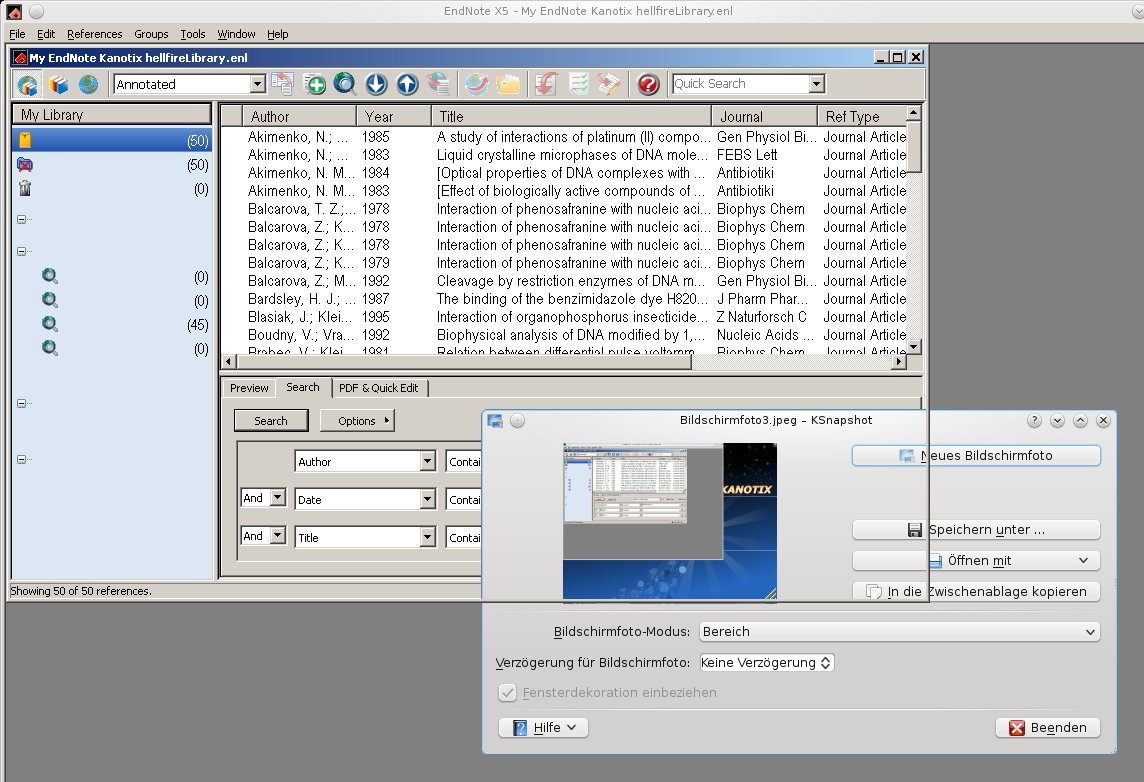Select the Bardsley 1987 benzimidazole dye row
This screenshot has width=1144, height=782.
tap(564, 299)
